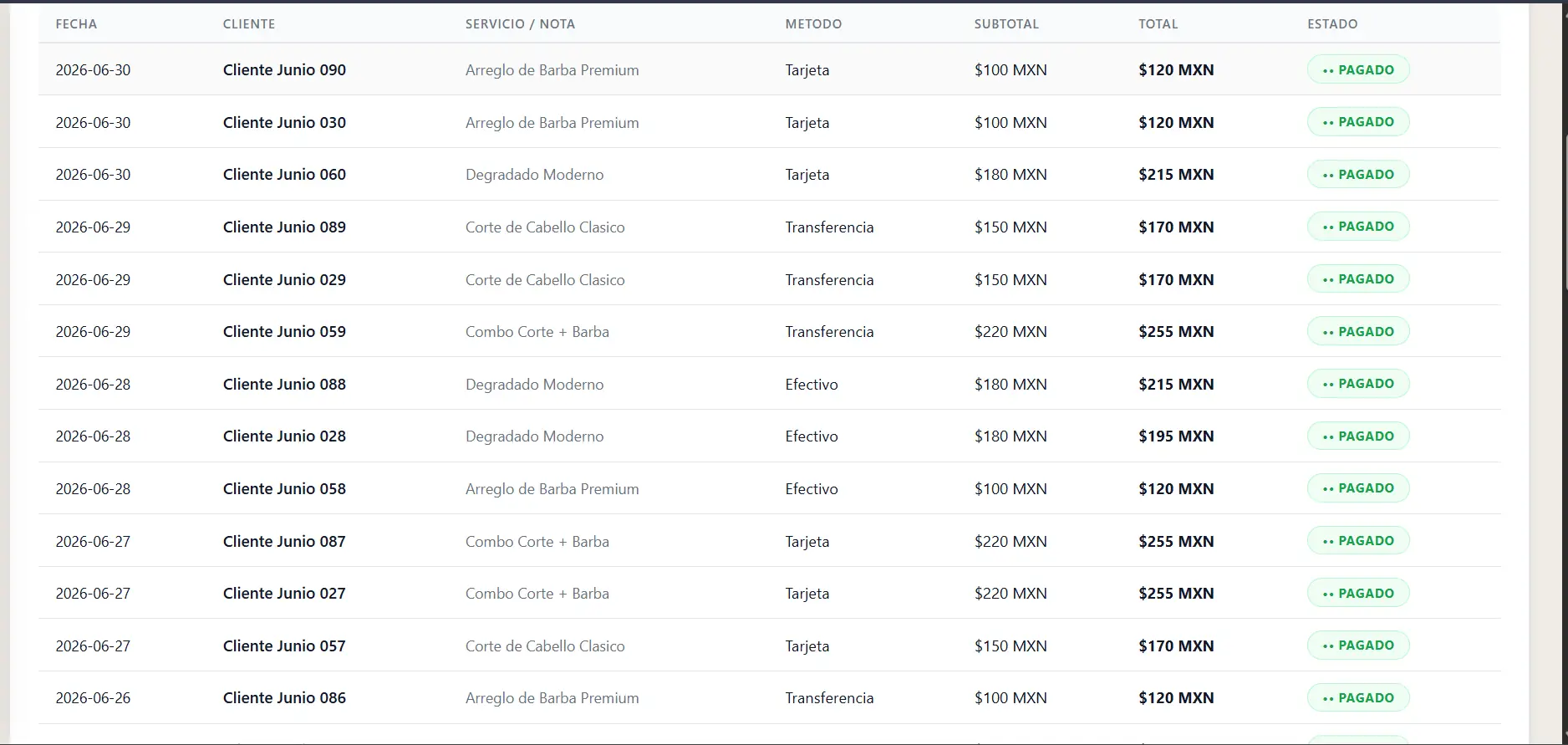Open the Cliente Junio 059 entry
1568x745 pixels.
point(769,331)
